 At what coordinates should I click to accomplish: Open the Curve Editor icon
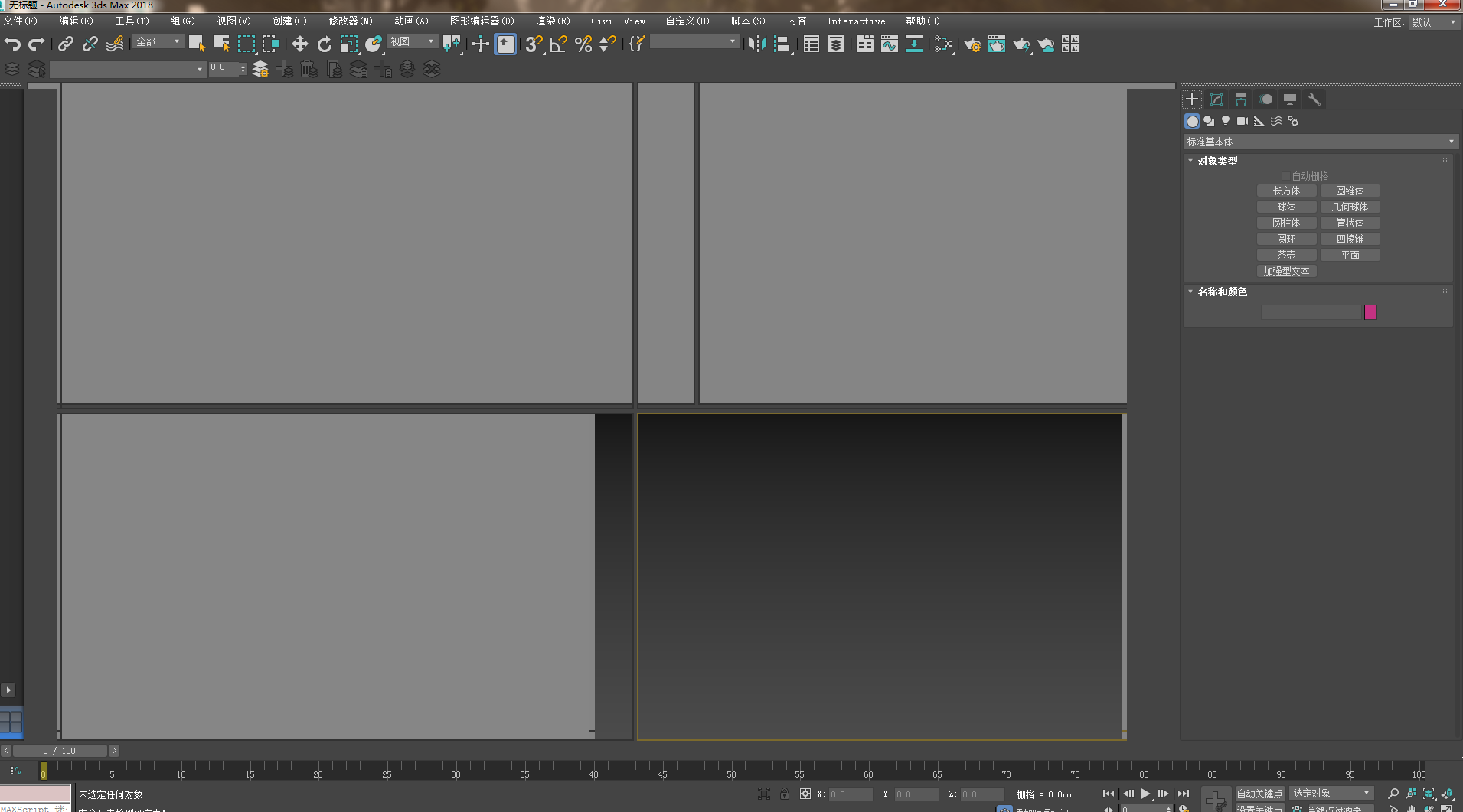coord(890,44)
